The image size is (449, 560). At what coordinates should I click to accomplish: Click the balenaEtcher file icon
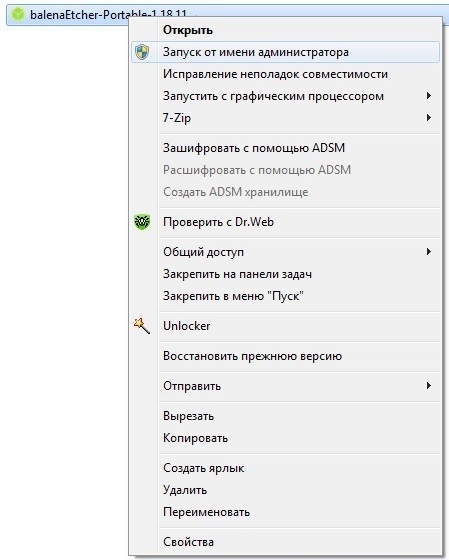(x=18, y=15)
